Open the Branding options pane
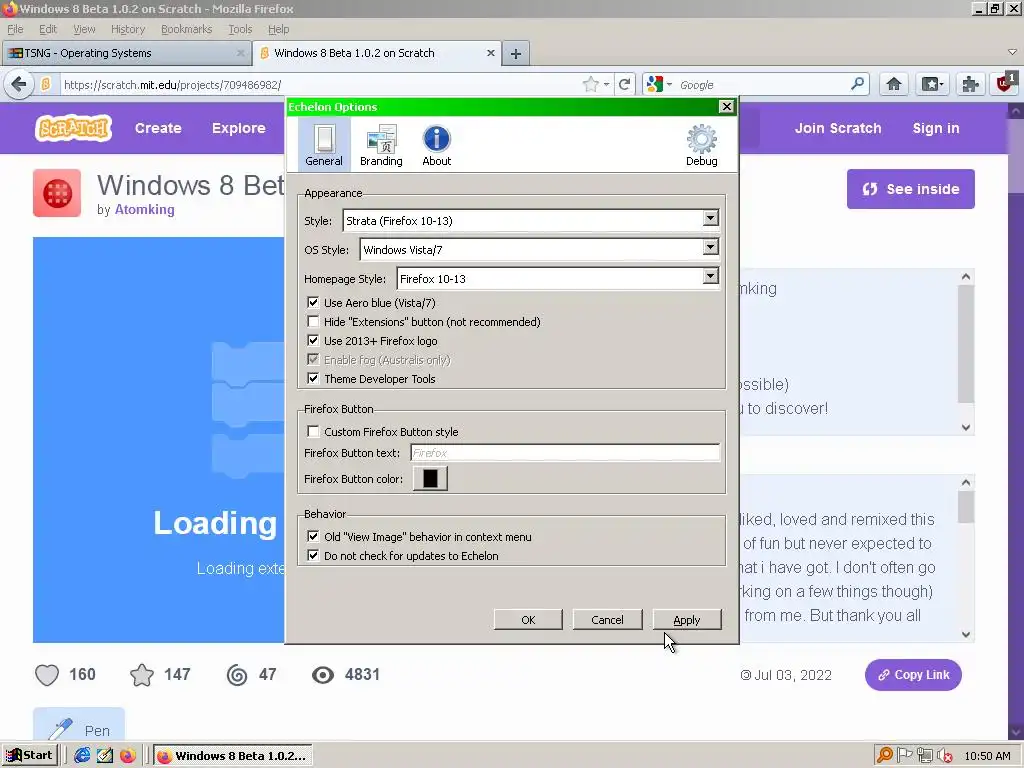1024x768 pixels. [x=381, y=144]
